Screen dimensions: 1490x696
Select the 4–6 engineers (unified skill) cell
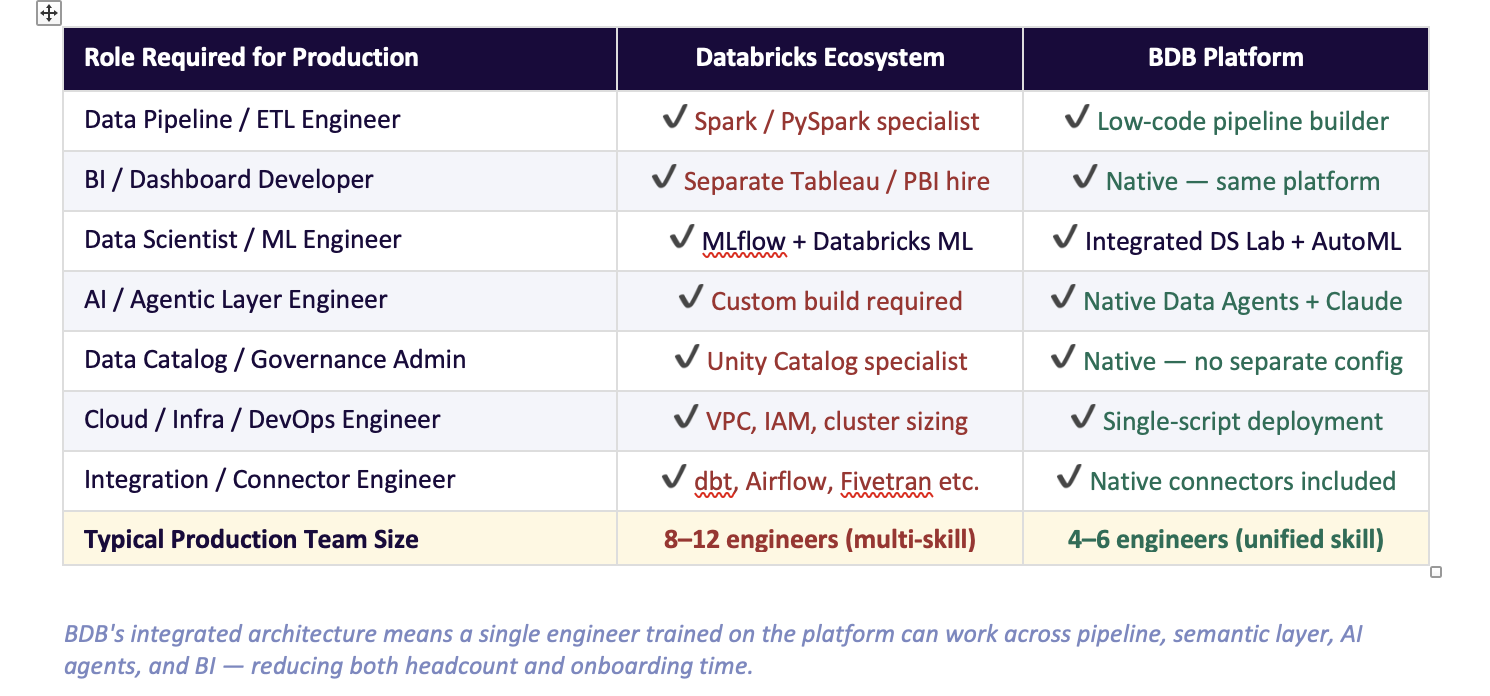coord(1225,538)
